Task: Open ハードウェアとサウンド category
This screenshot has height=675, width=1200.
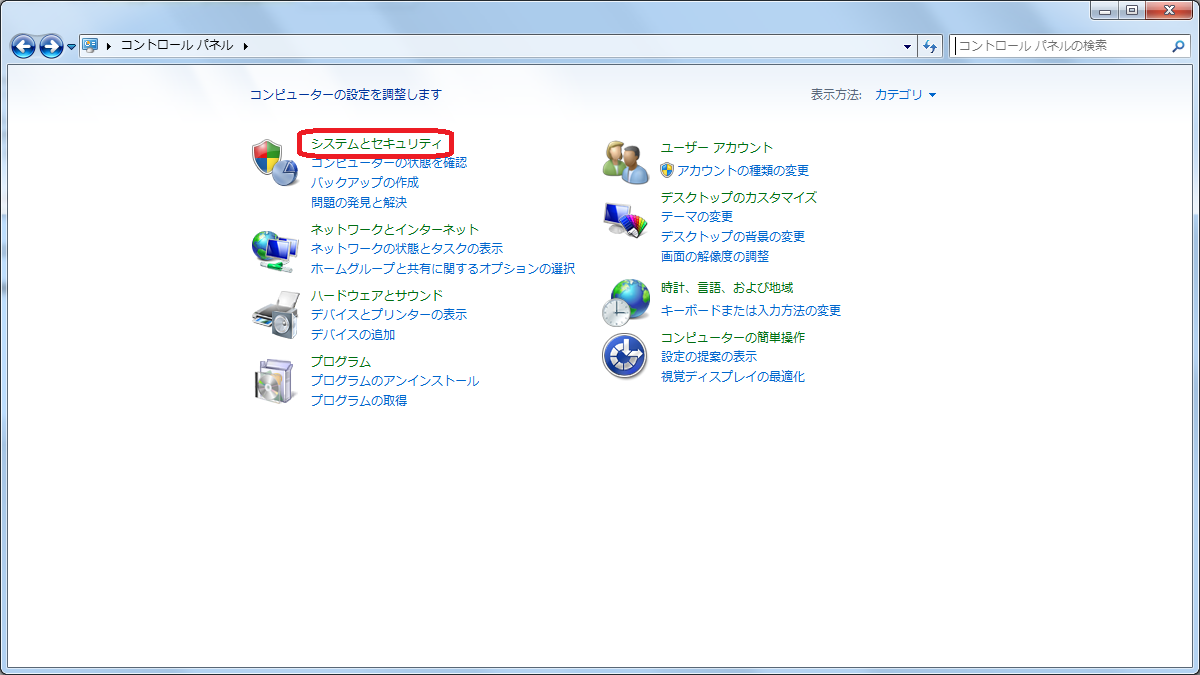Action: pyautogui.click(x=376, y=295)
